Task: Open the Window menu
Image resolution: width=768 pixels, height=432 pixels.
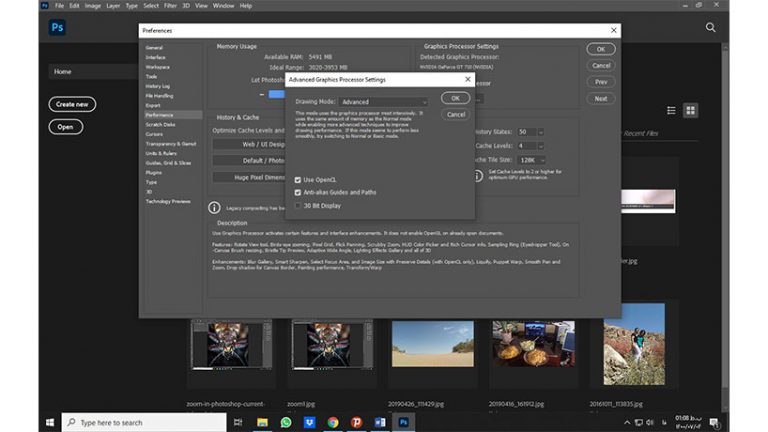Action: pos(223,6)
